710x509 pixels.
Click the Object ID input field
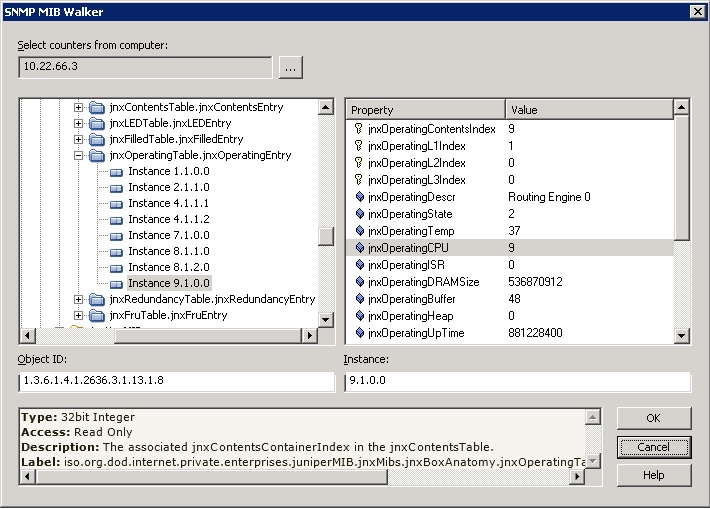(176, 382)
